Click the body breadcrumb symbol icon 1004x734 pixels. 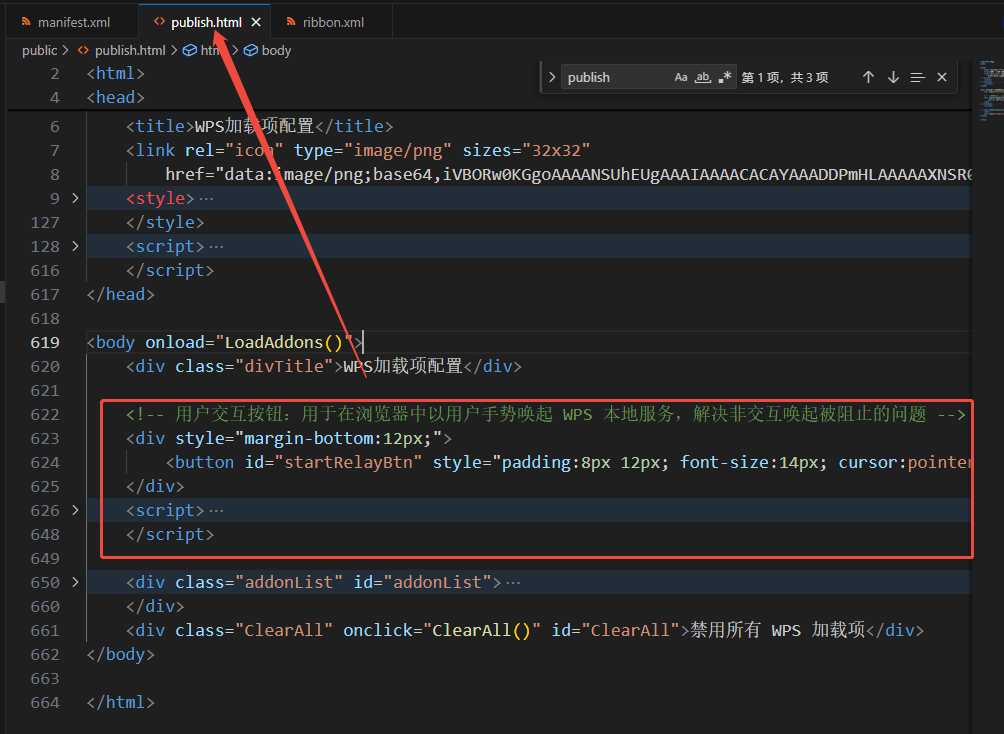tap(251, 51)
